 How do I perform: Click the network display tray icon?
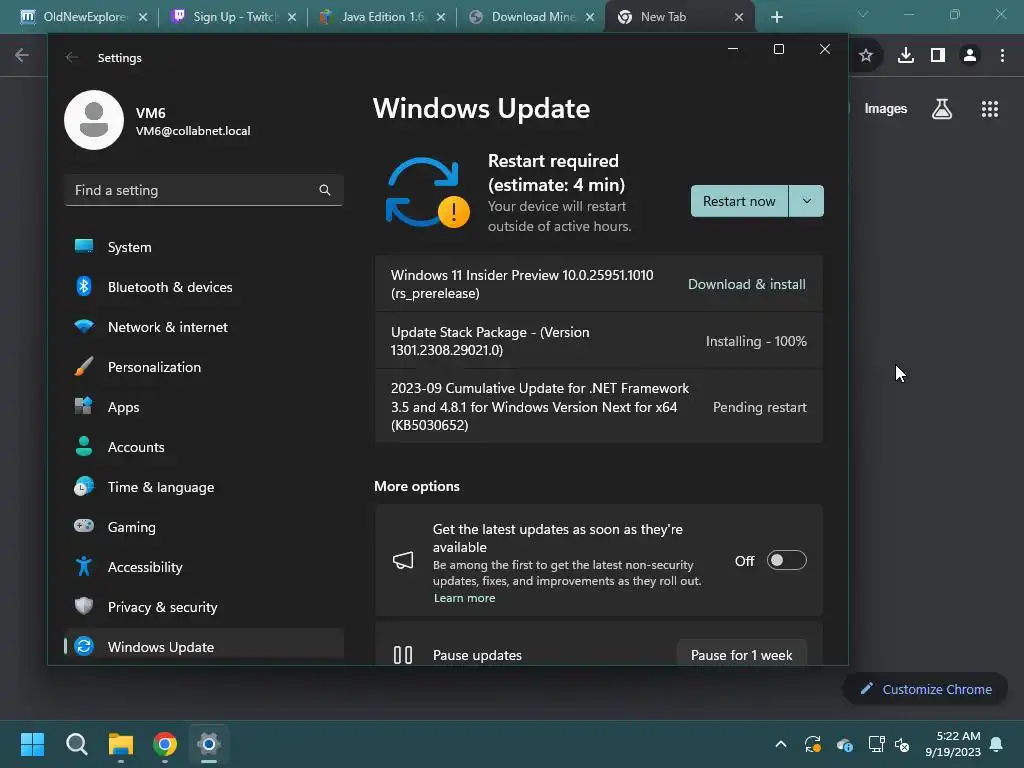tap(876, 744)
